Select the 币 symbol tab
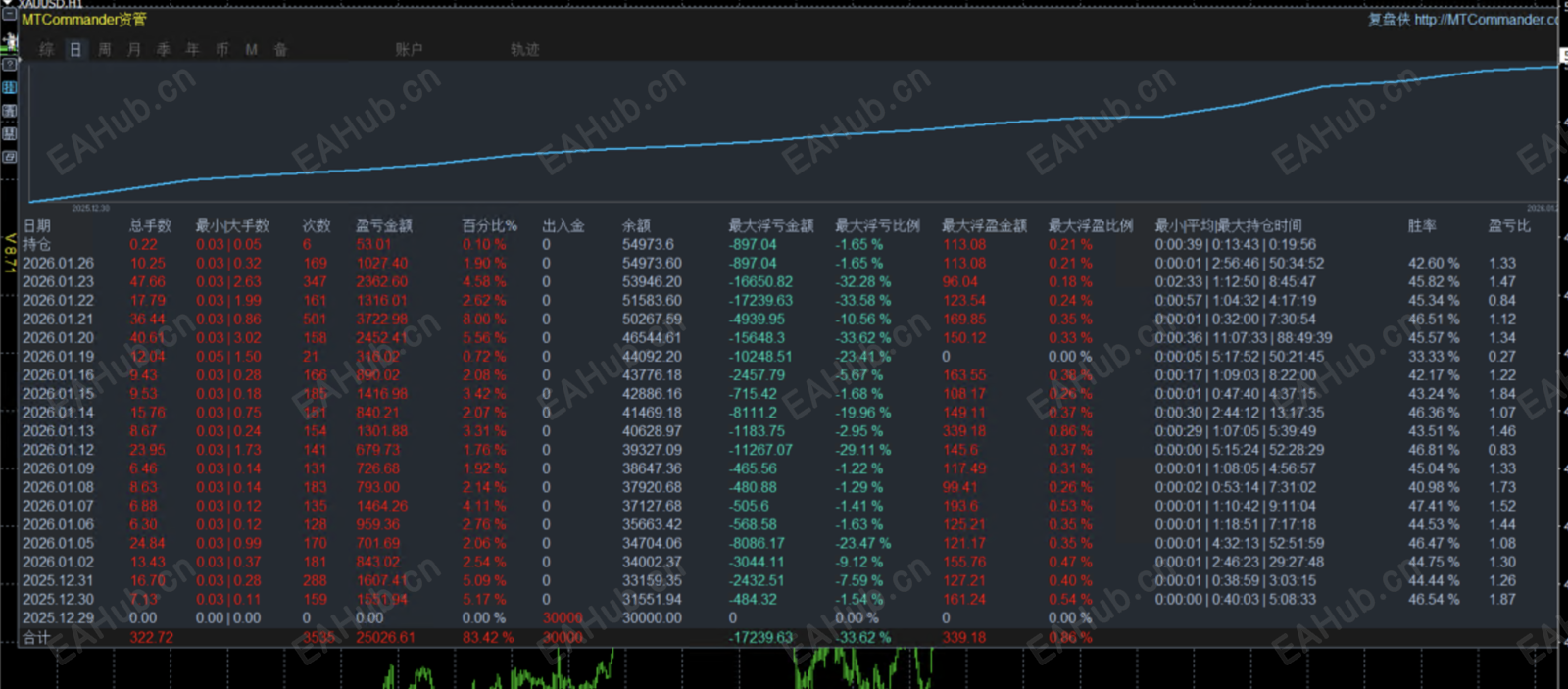The height and width of the screenshot is (689, 1568). point(222,49)
